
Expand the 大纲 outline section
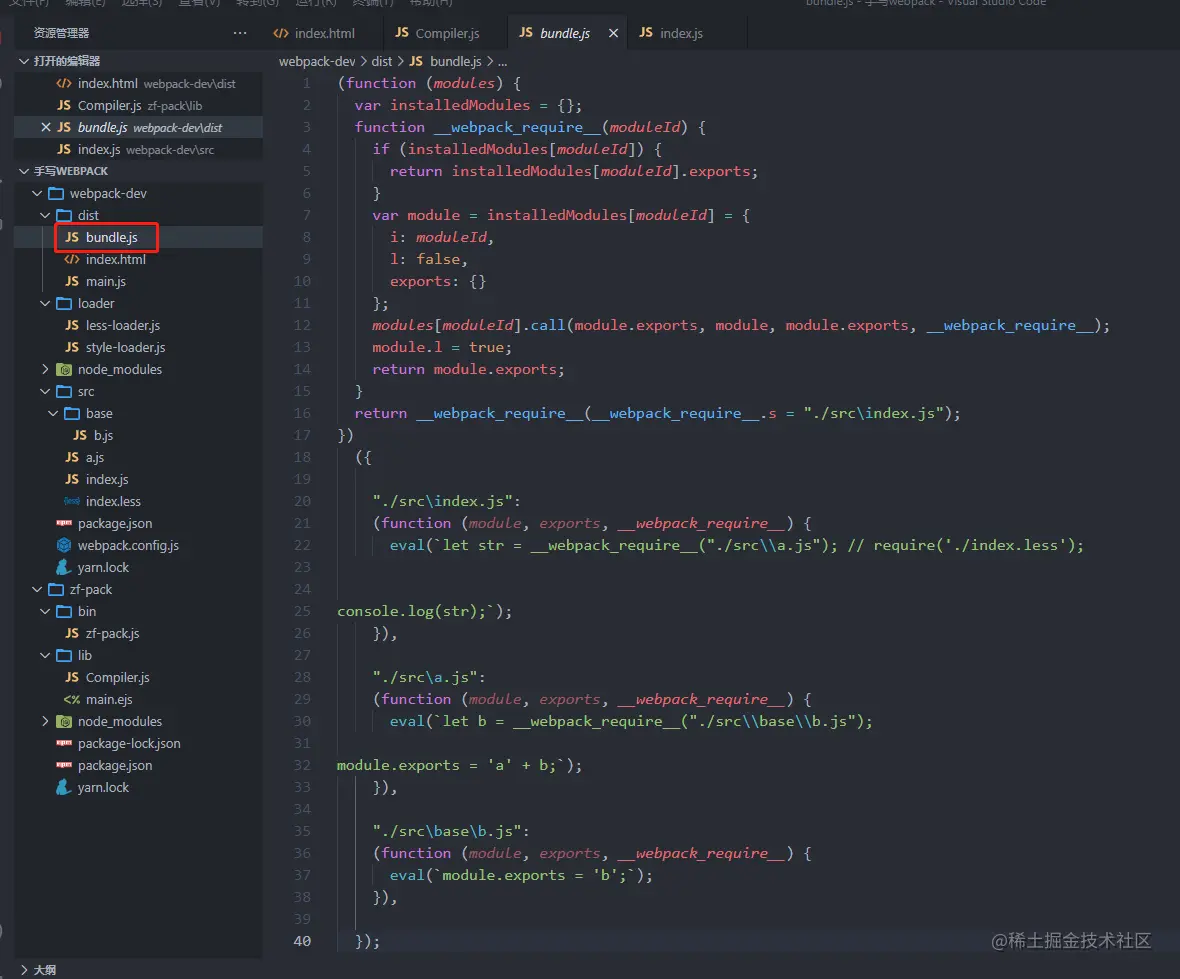tap(24, 969)
